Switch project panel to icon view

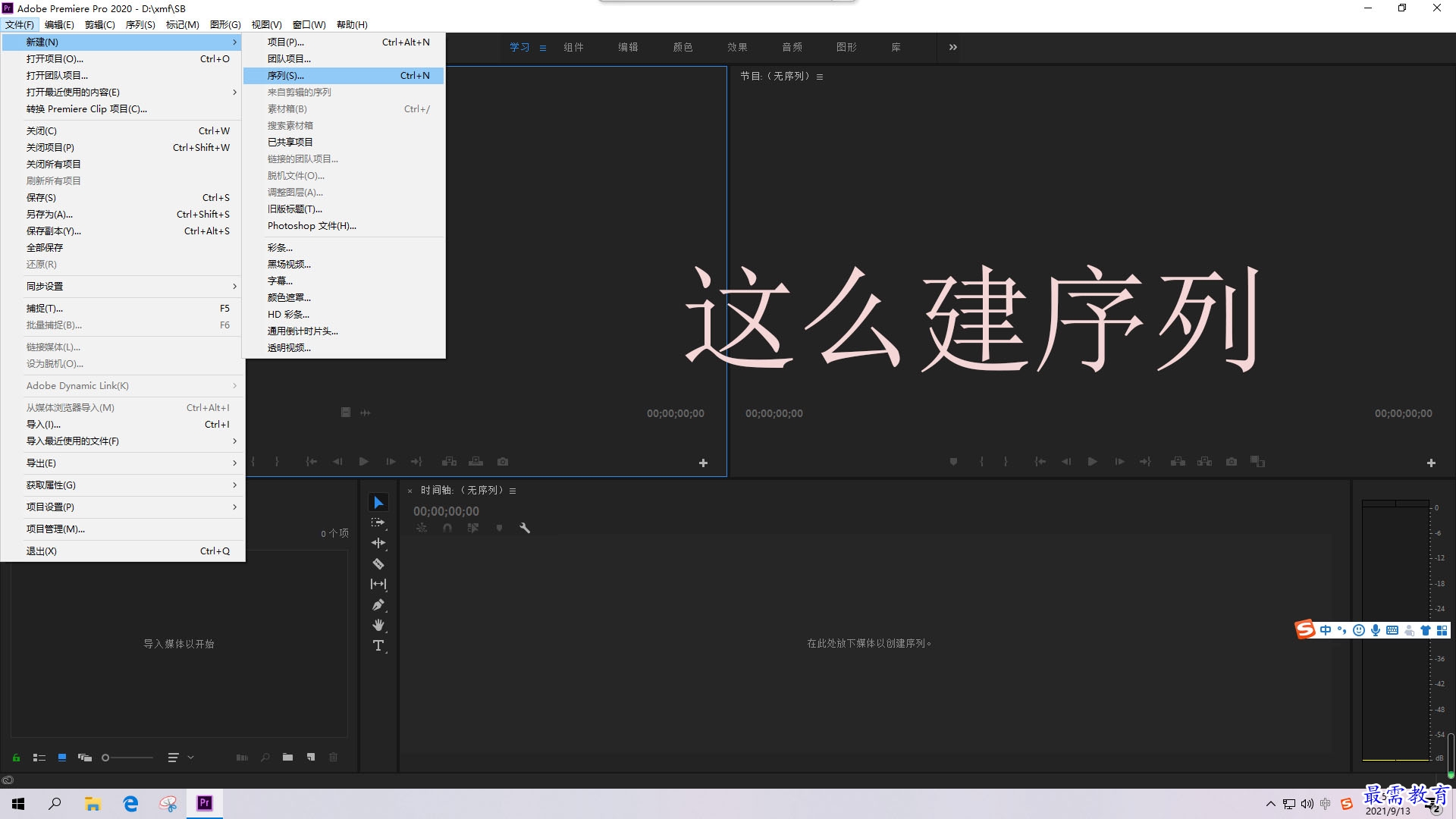coord(62,758)
